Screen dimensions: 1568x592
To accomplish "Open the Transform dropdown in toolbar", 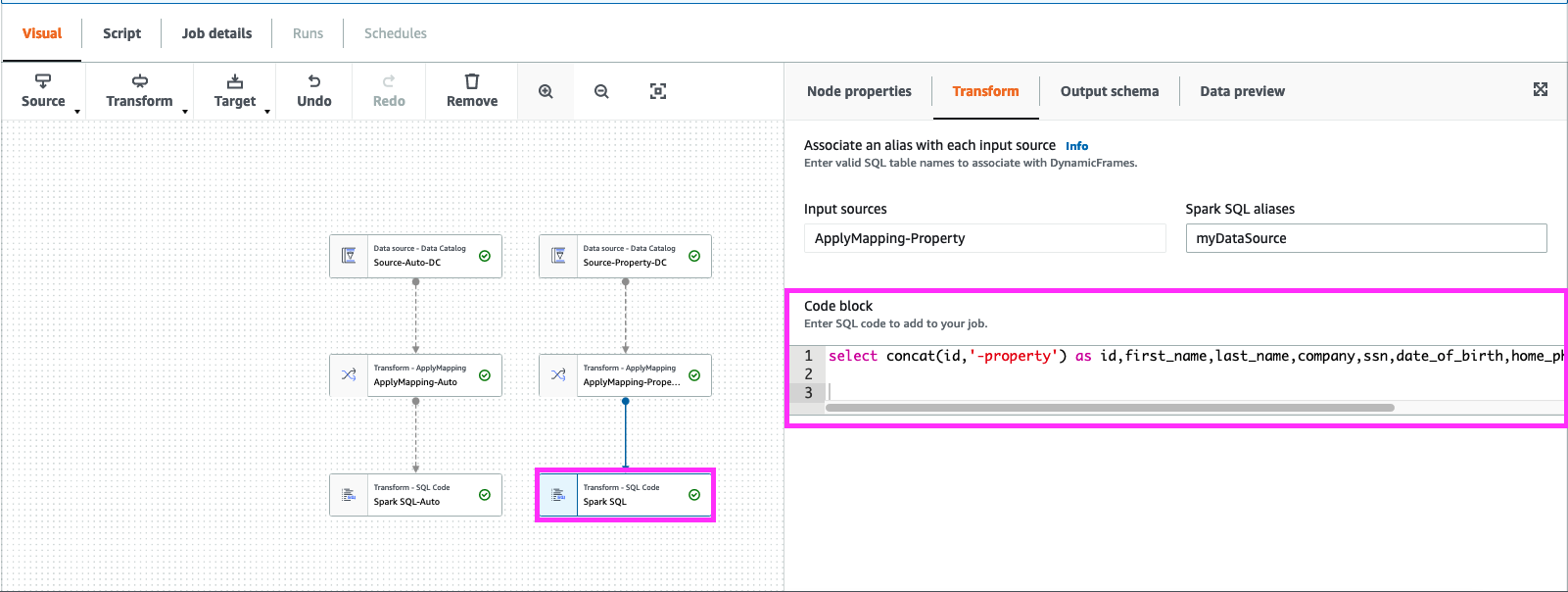I will 140,91.
